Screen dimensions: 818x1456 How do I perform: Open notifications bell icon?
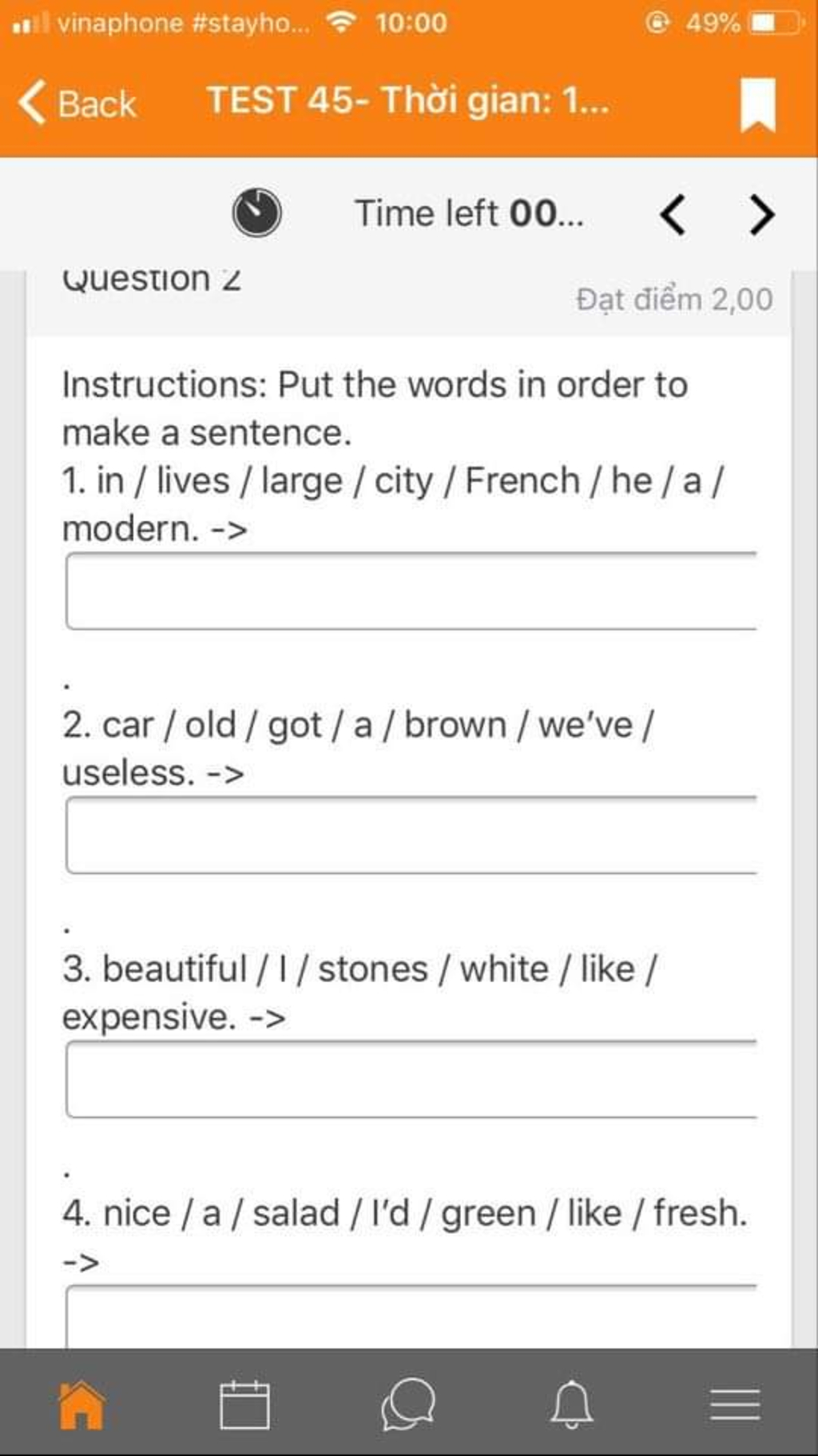tap(572, 1404)
